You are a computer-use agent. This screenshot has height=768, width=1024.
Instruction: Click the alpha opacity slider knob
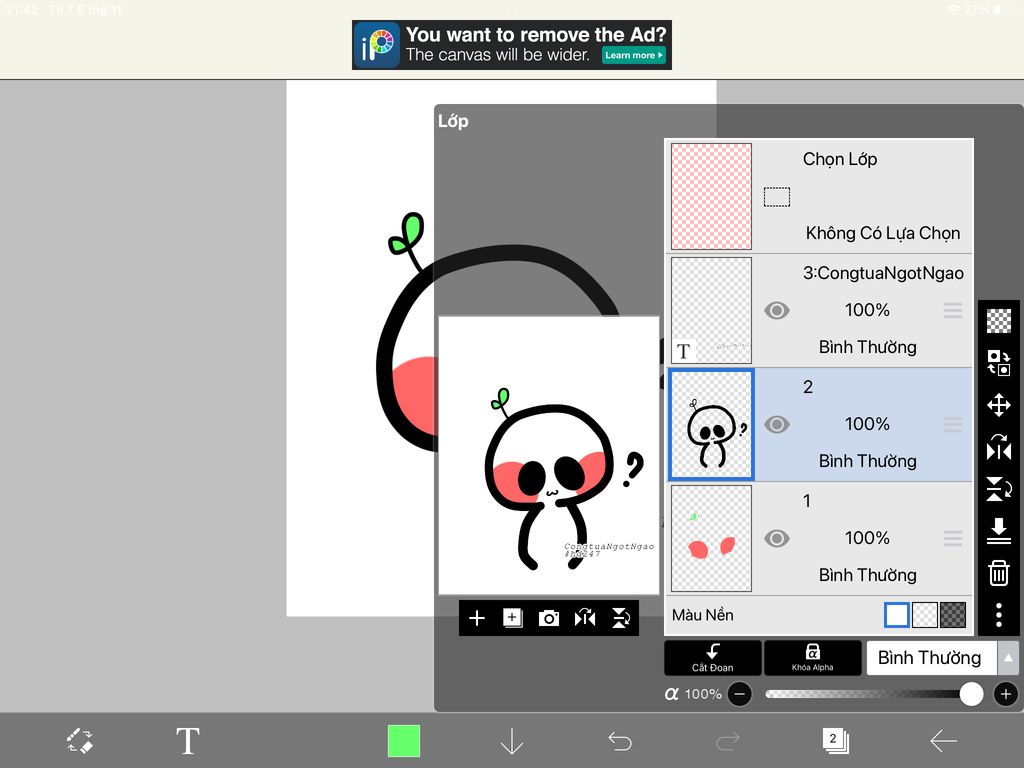click(x=971, y=694)
